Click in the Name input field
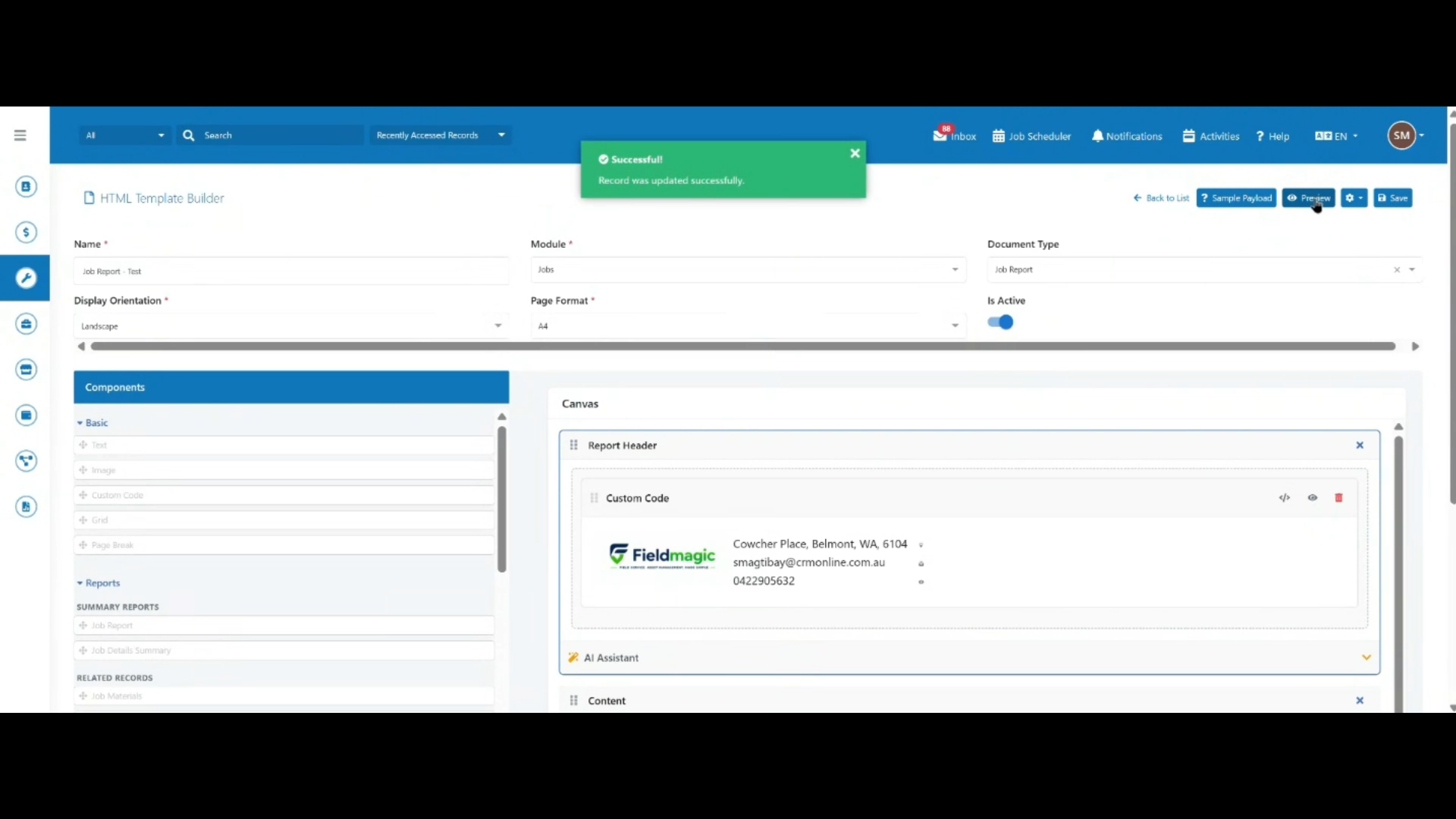 tap(291, 271)
